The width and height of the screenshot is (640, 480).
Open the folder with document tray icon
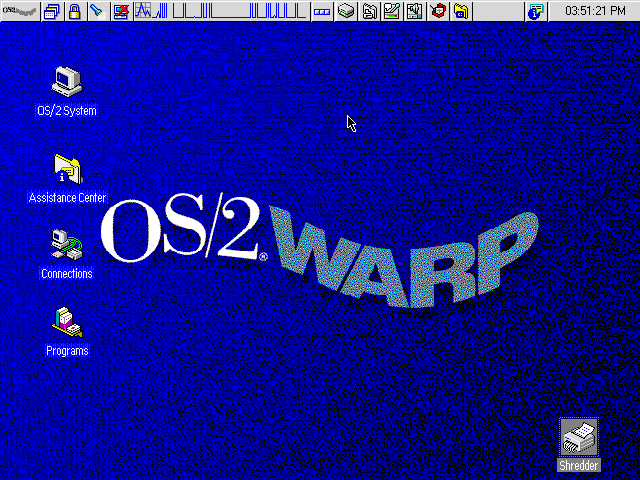(x=369, y=12)
